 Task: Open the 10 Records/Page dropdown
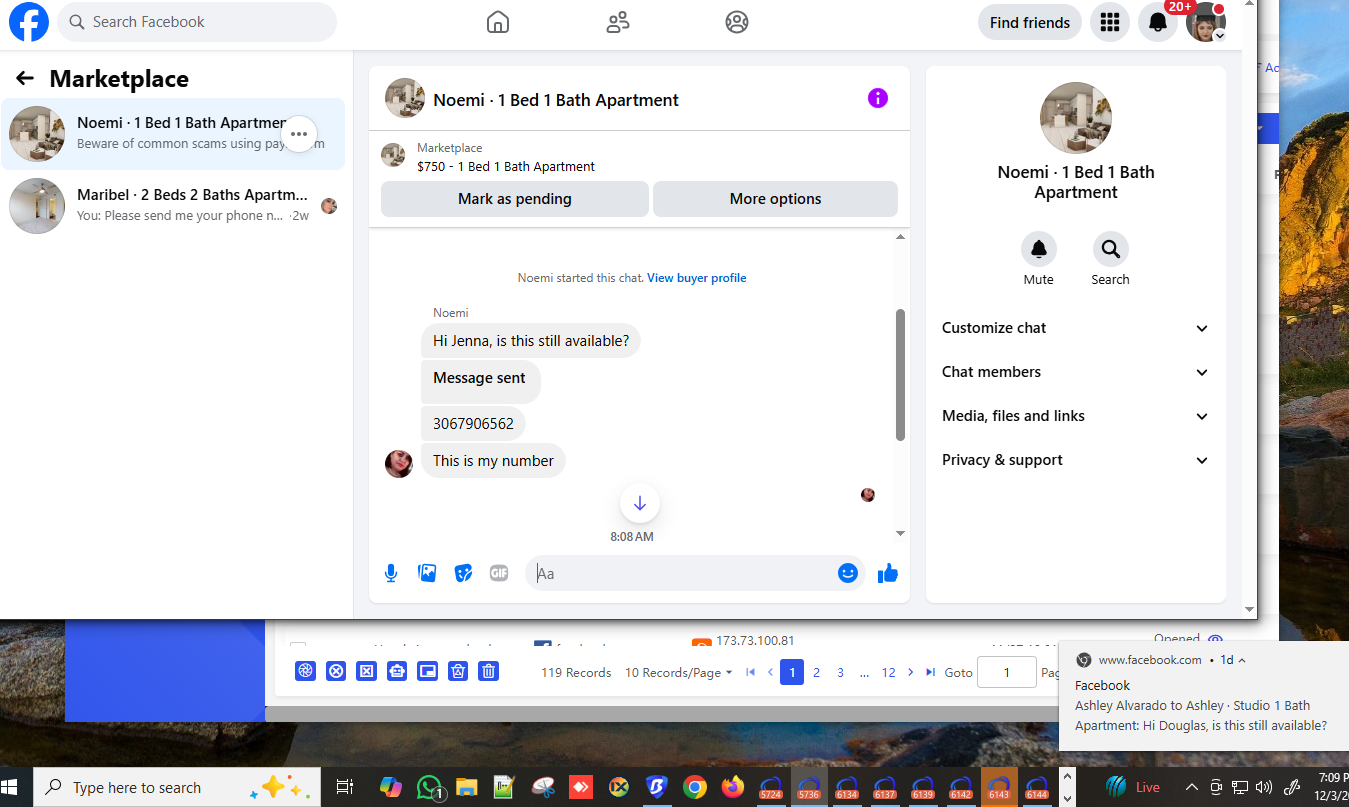tap(678, 672)
